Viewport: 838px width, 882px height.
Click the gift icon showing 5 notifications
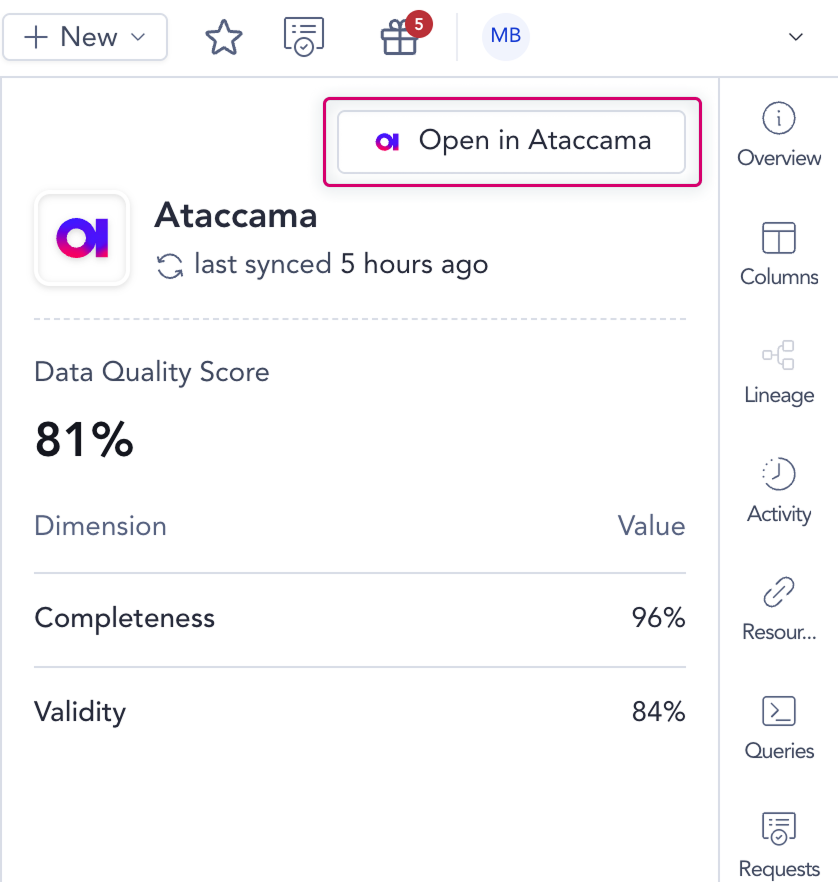pos(400,36)
